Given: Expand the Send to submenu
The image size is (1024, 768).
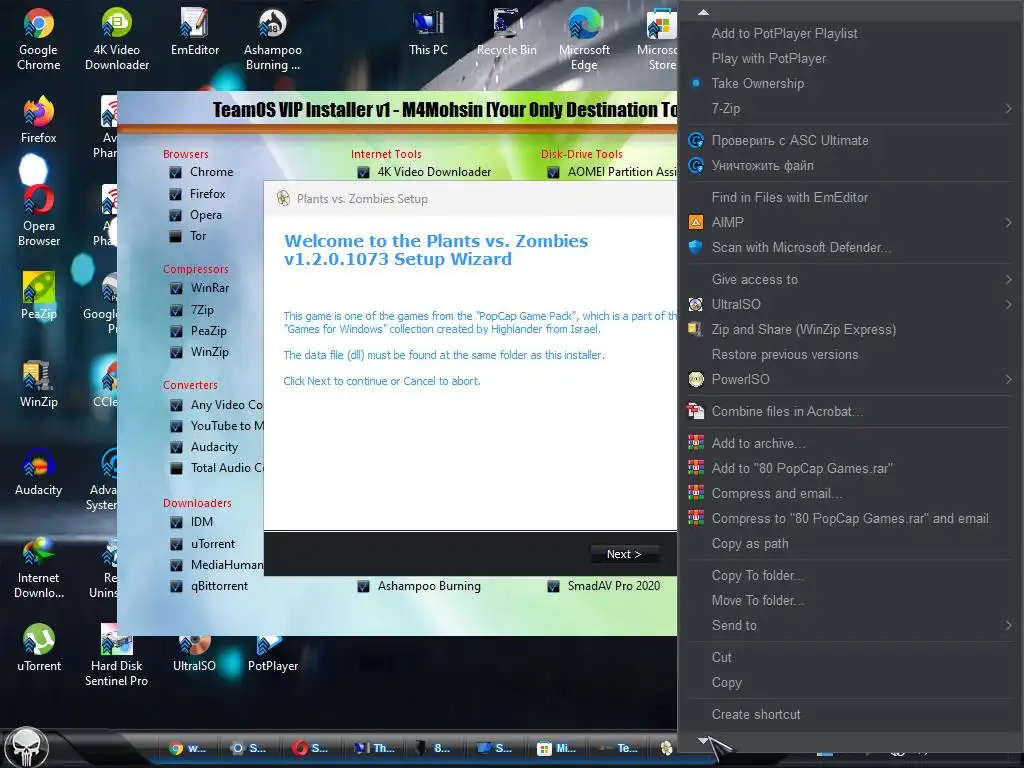Looking at the screenshot, I should (1008, 626).
